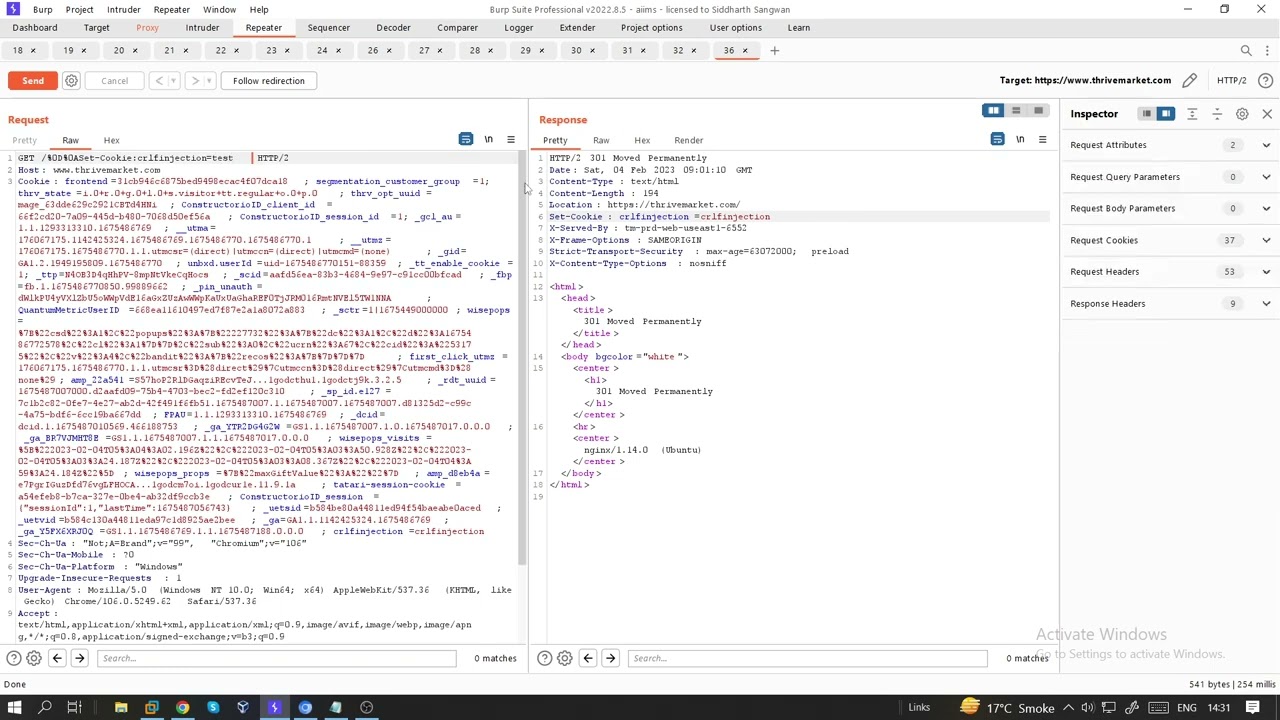Open Repeater tab overflow menu with three dots
This screenshot has height=720, width=1280.
point(1267,51)
